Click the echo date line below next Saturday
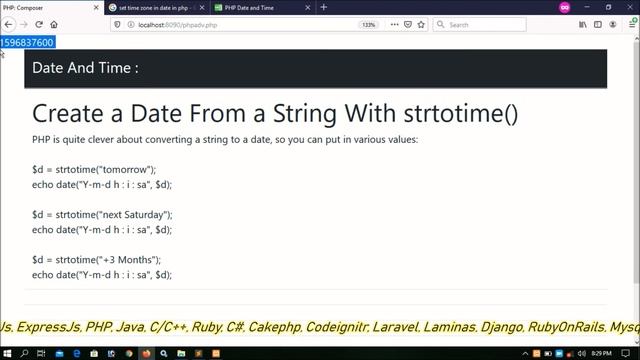Image resolution: width=640 pixels, height=360 pixels. [x=102, y=230]
